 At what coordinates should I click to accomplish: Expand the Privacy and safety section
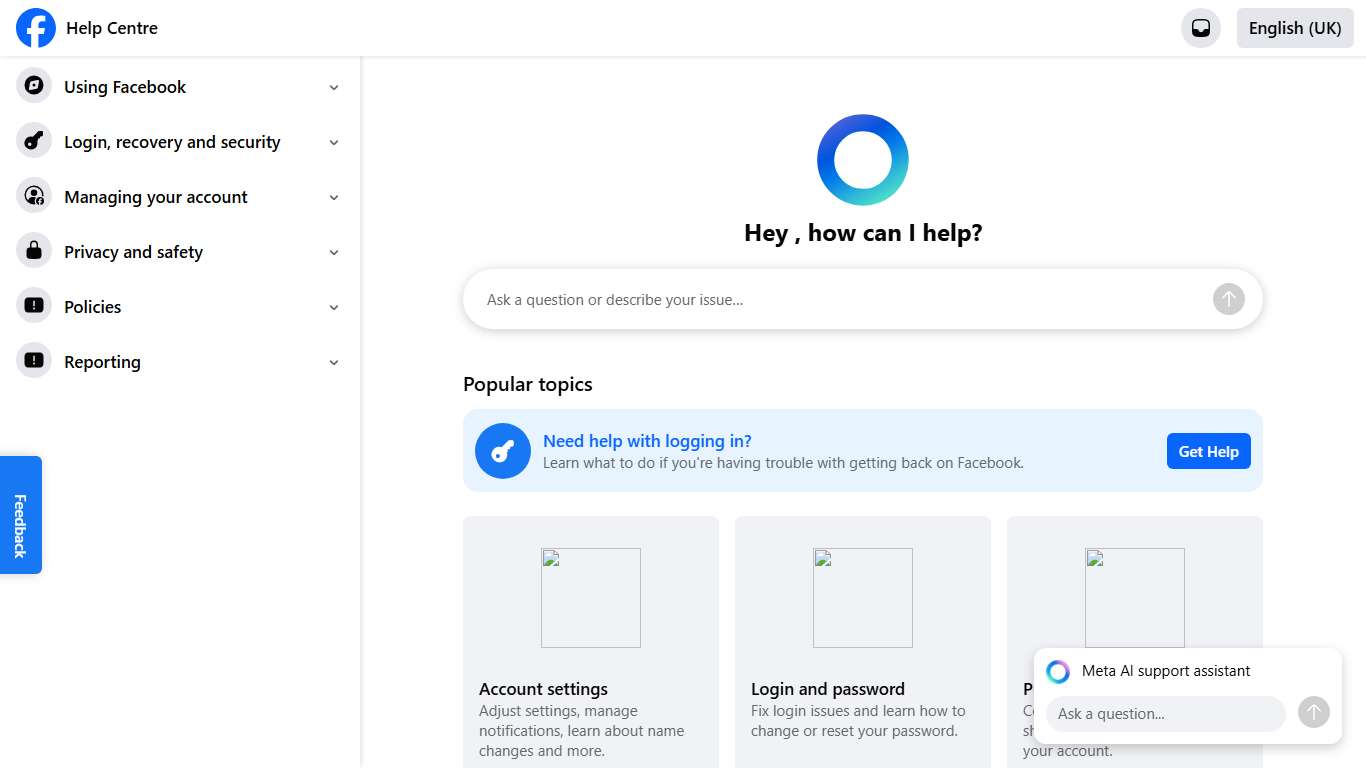334,252
